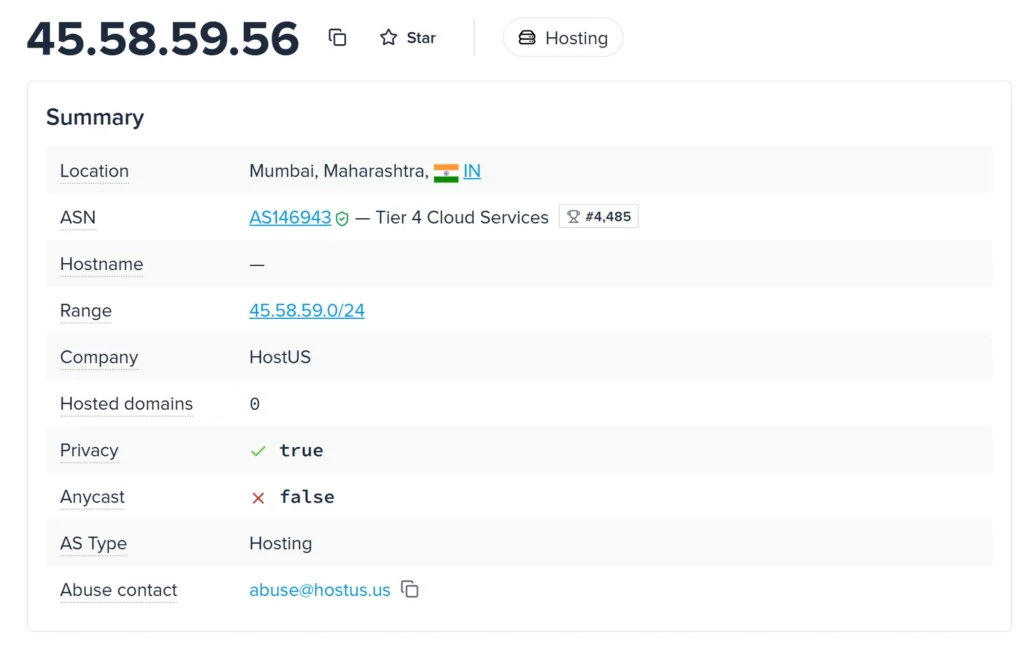Screen dimensions: 1024x646
Task: Click the green checkmark beside Privacy true
Action: pyautogui.click(x=259, y=451)
